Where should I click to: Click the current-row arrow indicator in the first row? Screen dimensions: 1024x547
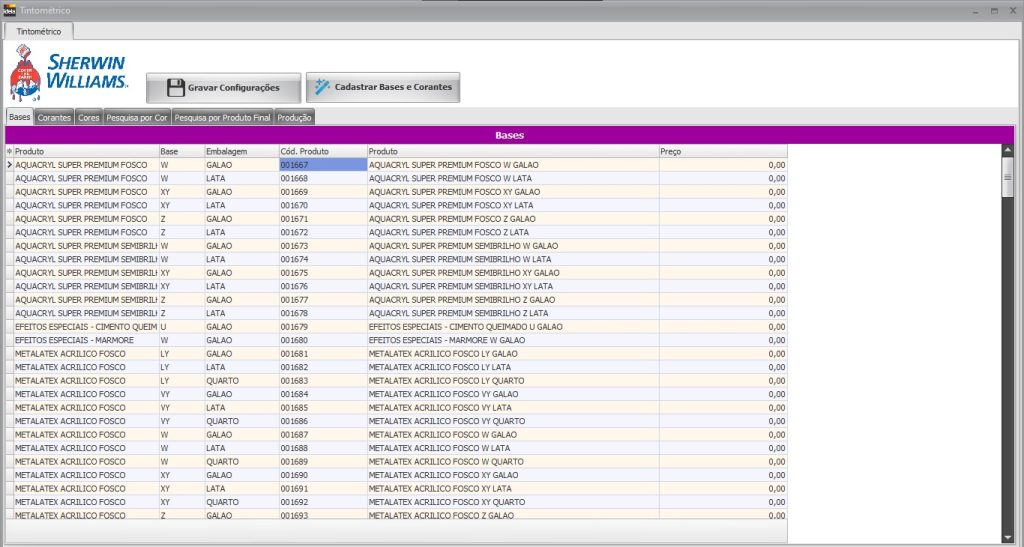pos(10,165)
